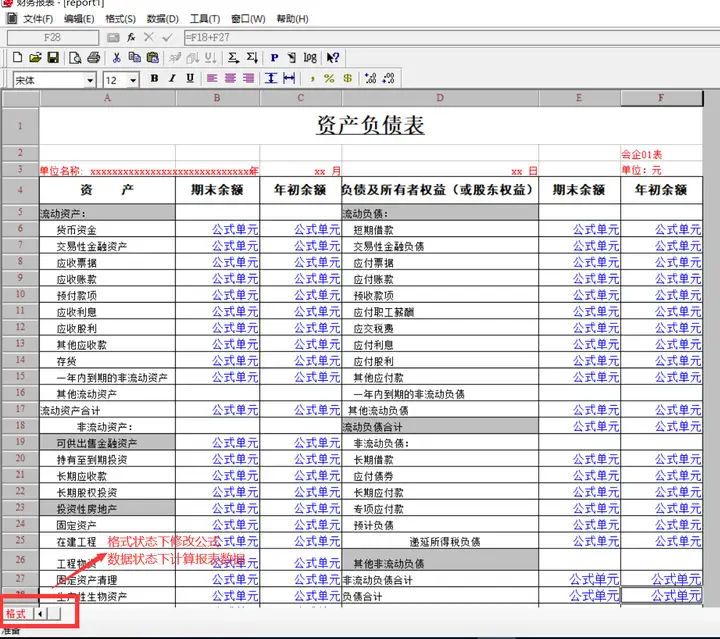Toggle underline formatting
The width and height of the screenshot is (720, 639).
[190, 78]
